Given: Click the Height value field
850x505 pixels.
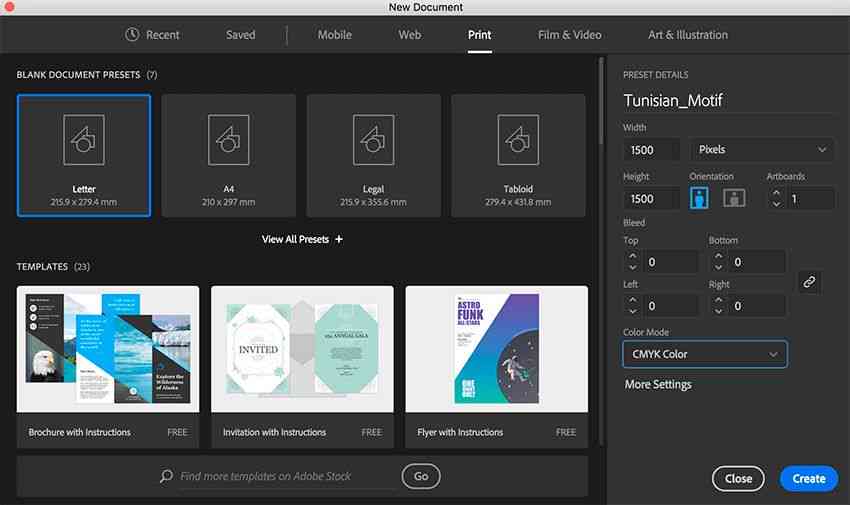Looking at the screenshot, I should [x=651, y=199].
